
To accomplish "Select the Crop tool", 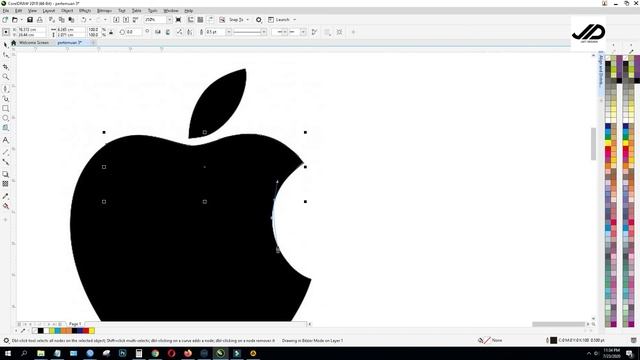I will point(5,67).
